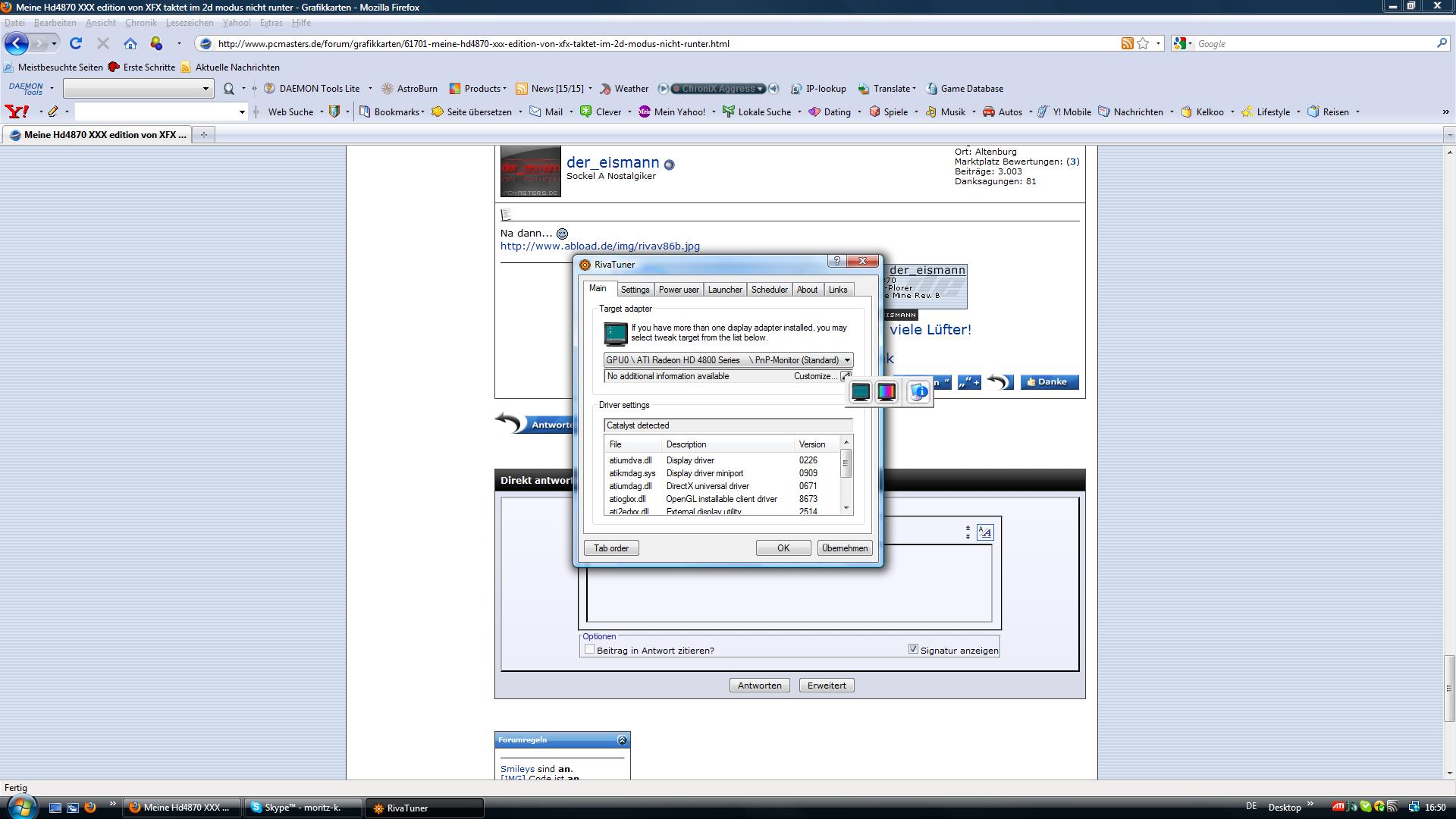The image size is (1456, 819).
Task: Click the editor font-size switch icon
Action: click(x=984, y=532)
